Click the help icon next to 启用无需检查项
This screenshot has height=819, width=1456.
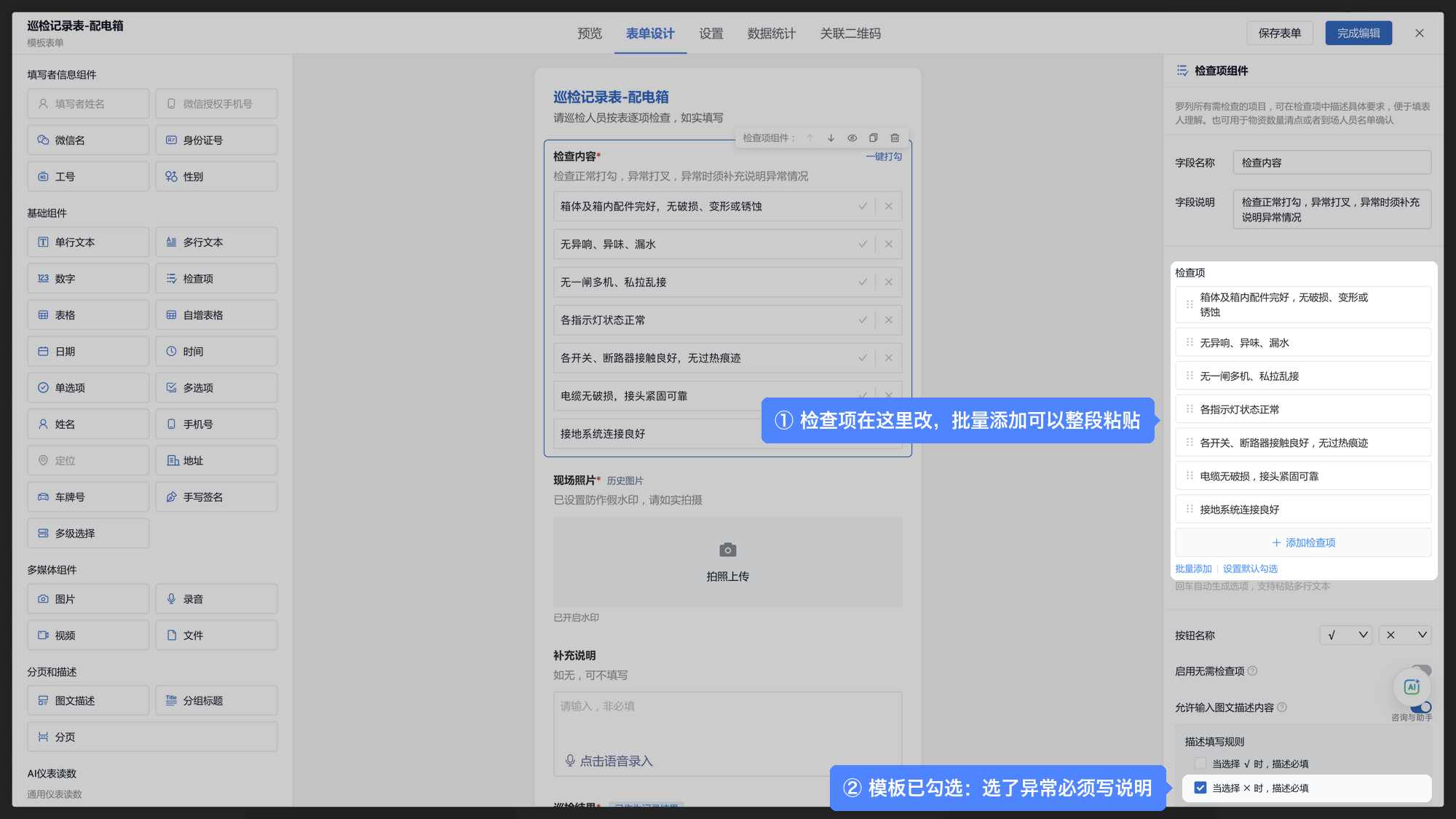pos(1252,671)
